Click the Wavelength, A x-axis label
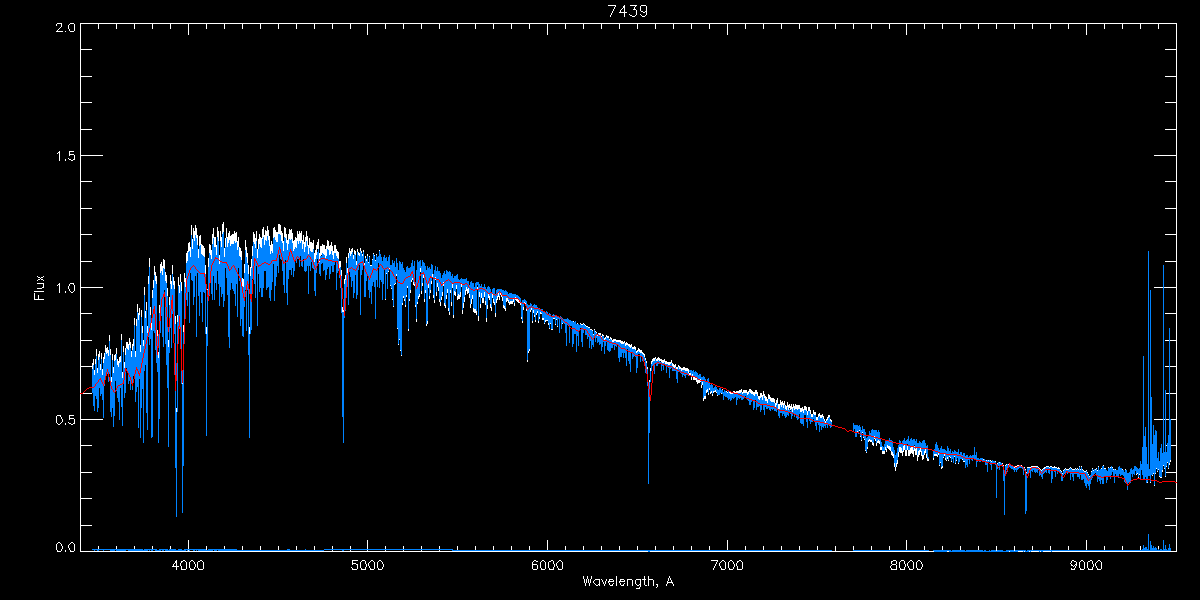This screenshot has height=600, width=1200. coord(627,582)
